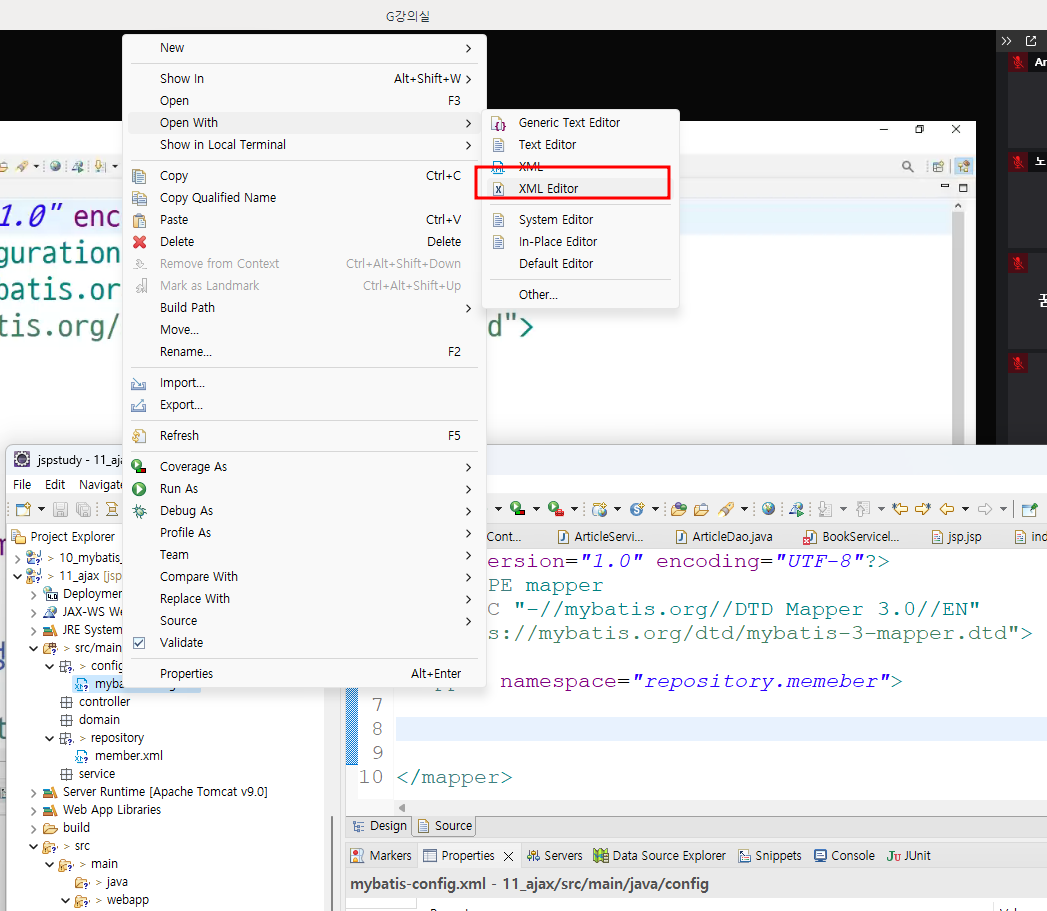
Task: Select Generic Text Editor option
Action: tap(572, 122)
